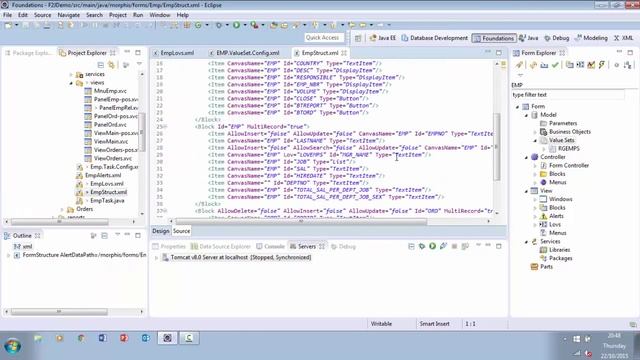Image resolution: width=640 pixels, height=360 pixels.
Task: Switch to Java EE perspective
Action: coord(383,38)
